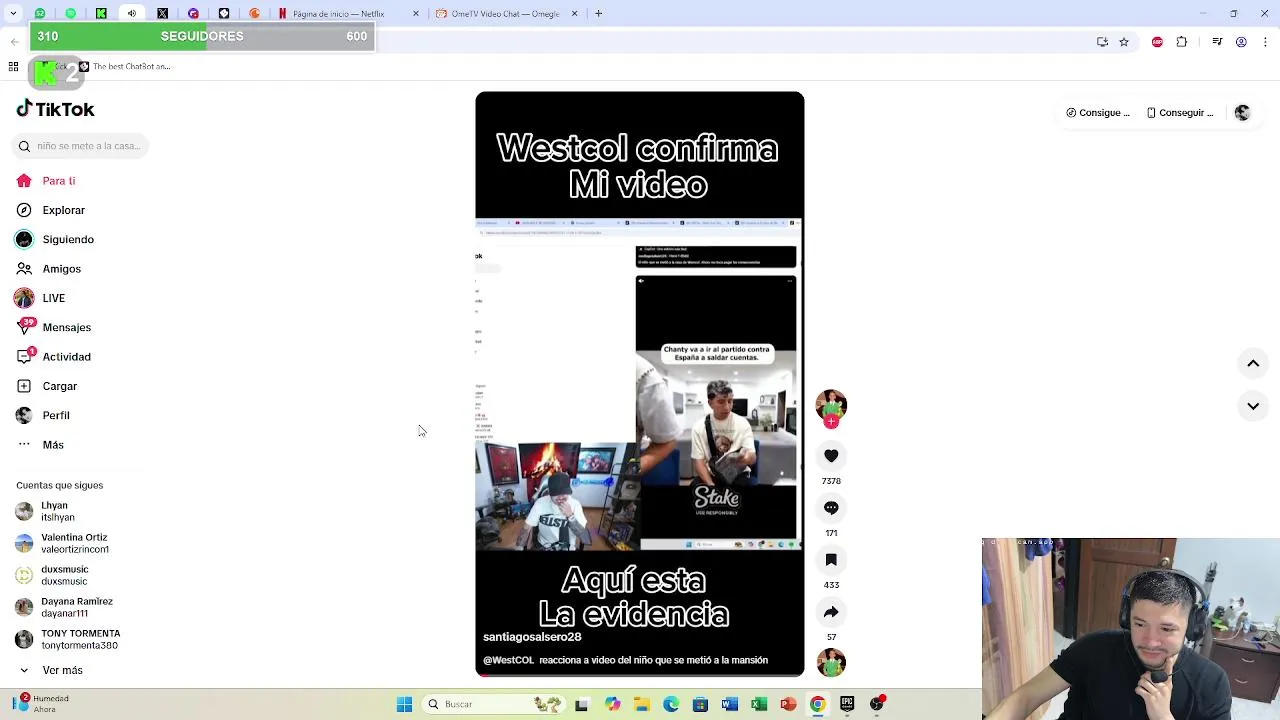Viewport: 1280px width, 720px height.
Task: Go to the previous video with the up chevron
Action: (x=1253, y=364)
